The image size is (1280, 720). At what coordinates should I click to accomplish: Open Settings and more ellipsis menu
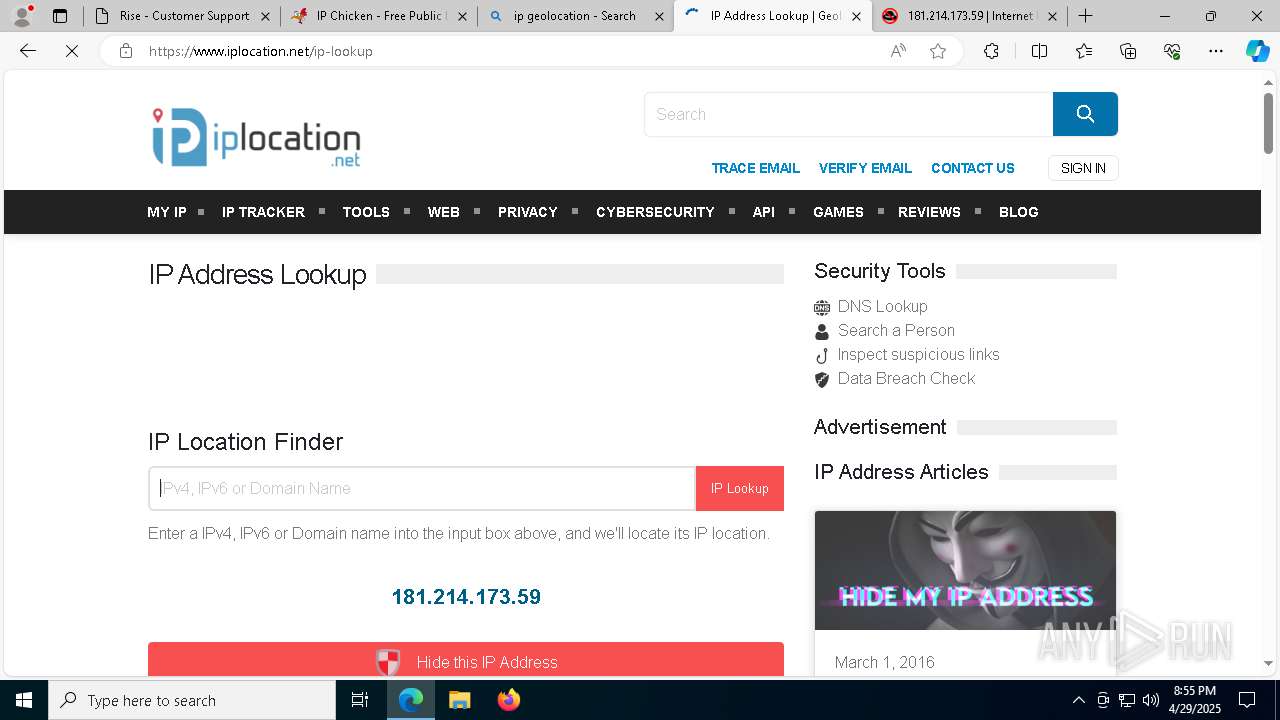pyautogui.click(x=1216, y=51)
